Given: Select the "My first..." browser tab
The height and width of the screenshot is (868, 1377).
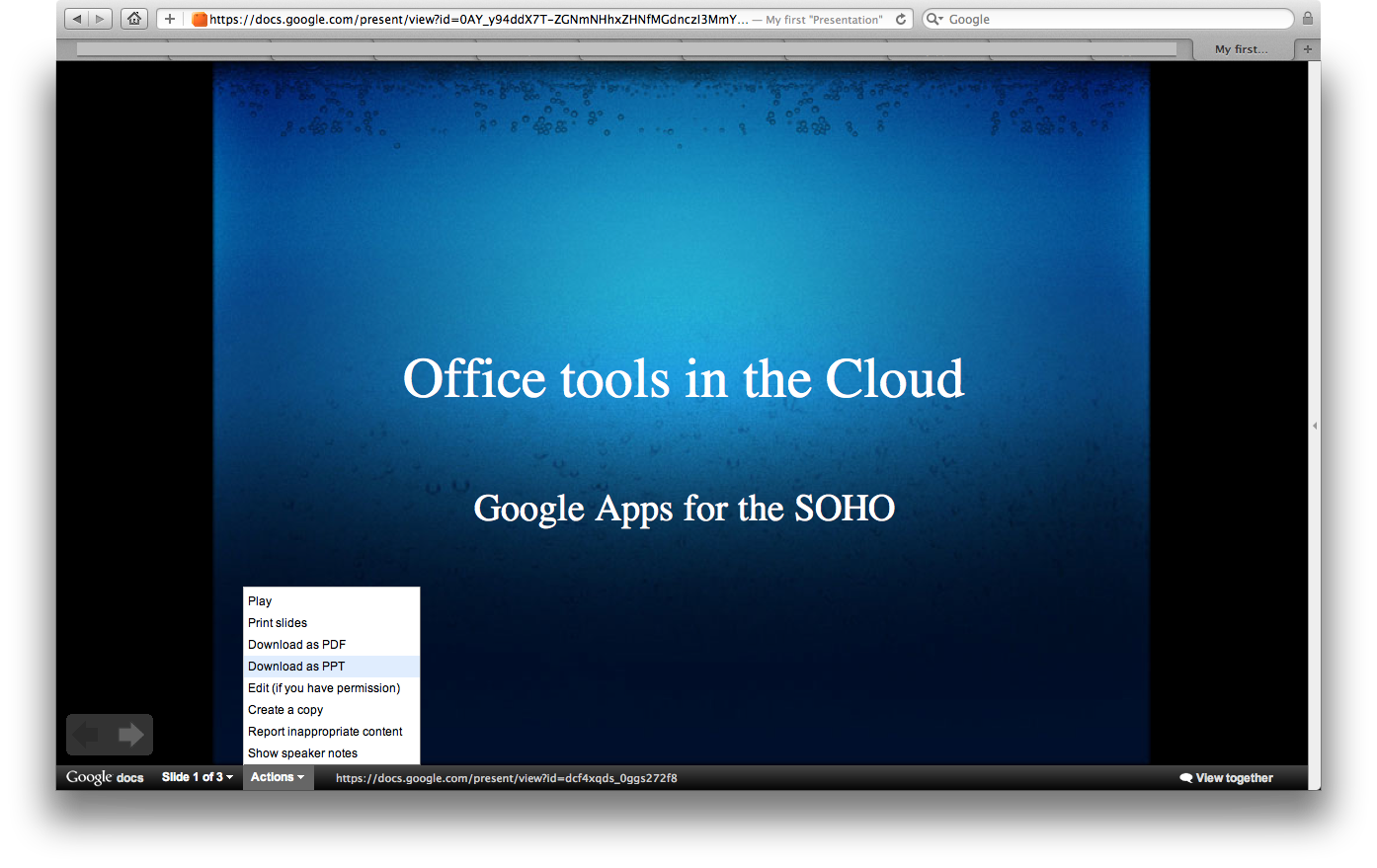Looking at the screenshot, I should [x=1242, y=48].
